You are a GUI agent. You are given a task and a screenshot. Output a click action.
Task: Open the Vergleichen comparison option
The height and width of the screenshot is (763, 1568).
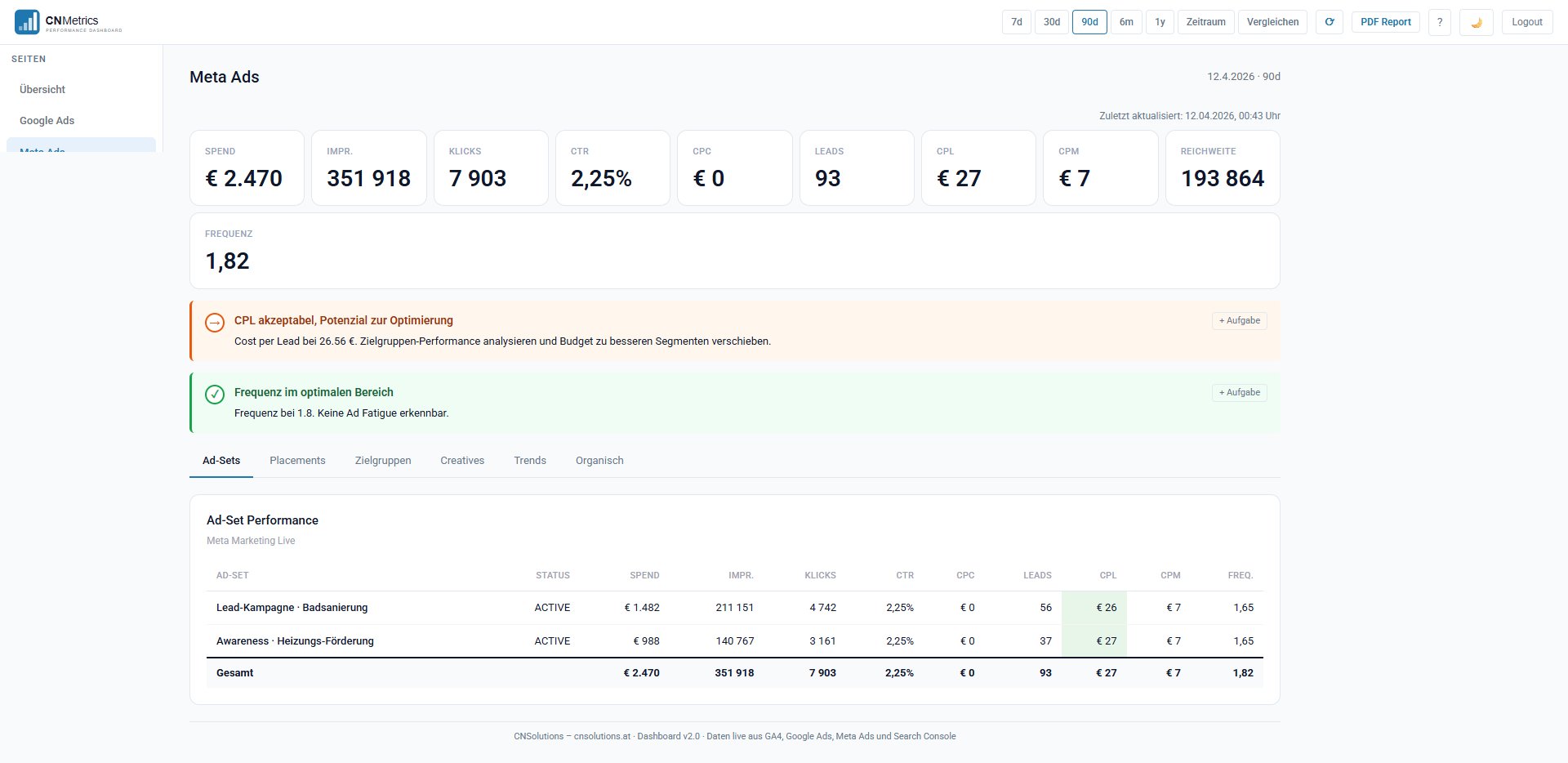click(1272, 22)
